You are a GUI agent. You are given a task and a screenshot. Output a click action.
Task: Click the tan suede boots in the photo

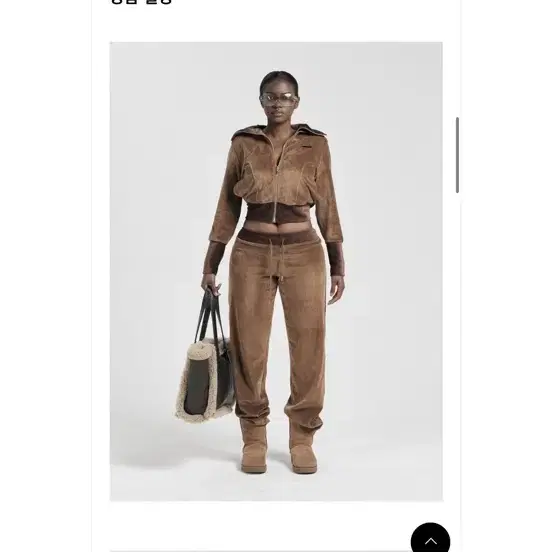tap(278, 445)
